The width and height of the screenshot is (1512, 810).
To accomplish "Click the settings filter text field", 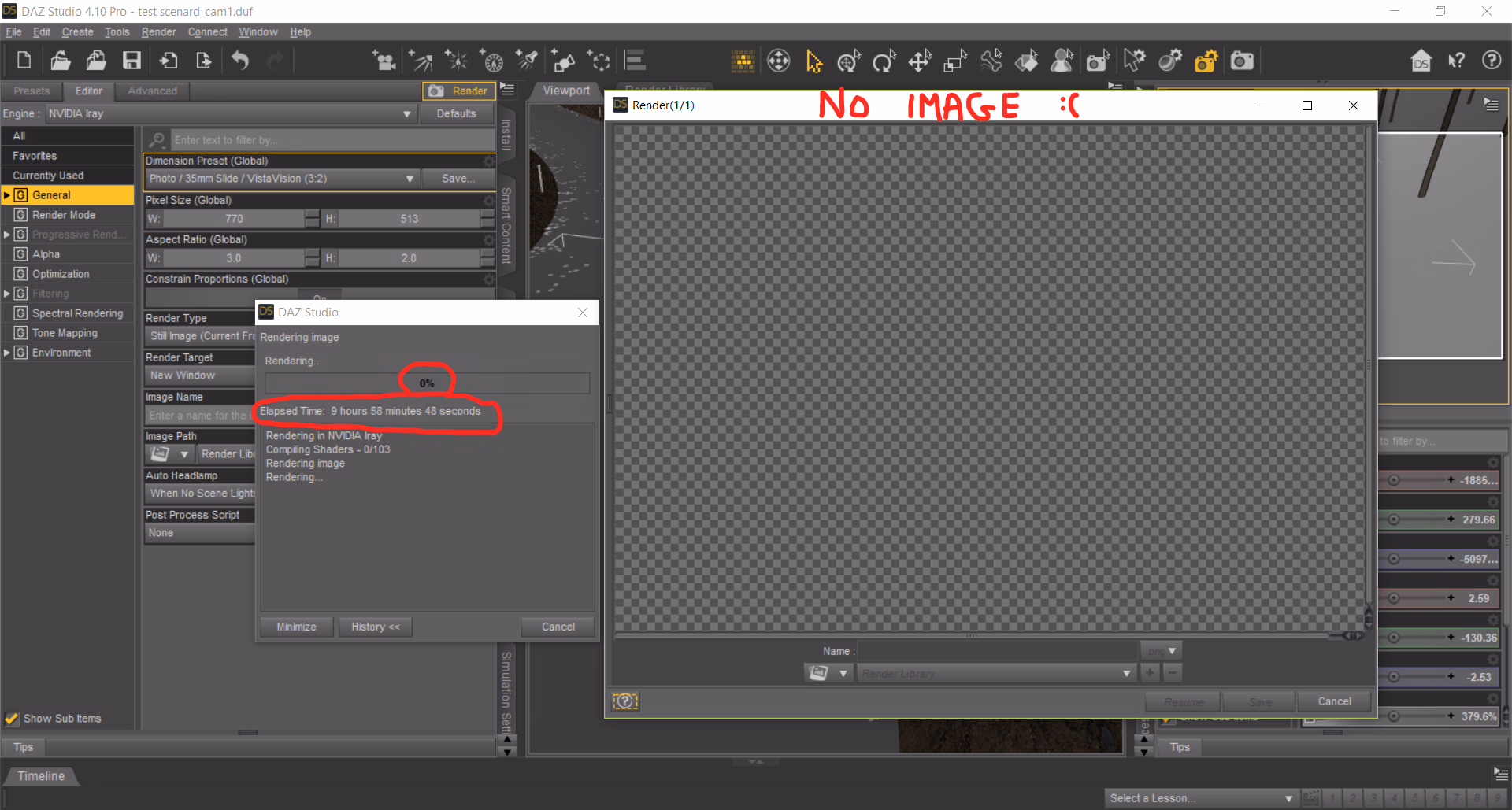I will click(331, 140).
